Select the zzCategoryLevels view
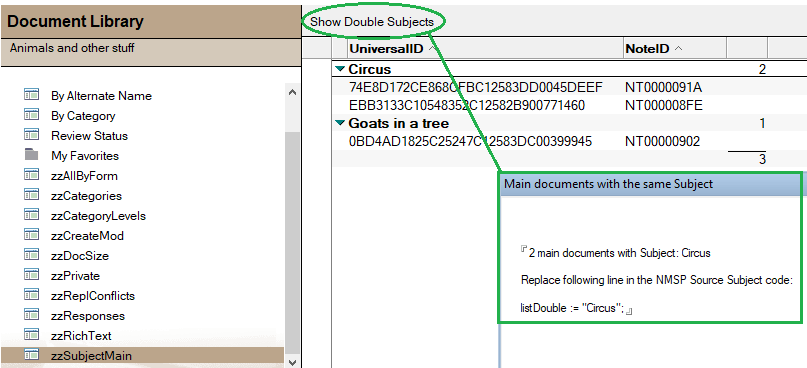807x368 pixels. tap(98, 216)
